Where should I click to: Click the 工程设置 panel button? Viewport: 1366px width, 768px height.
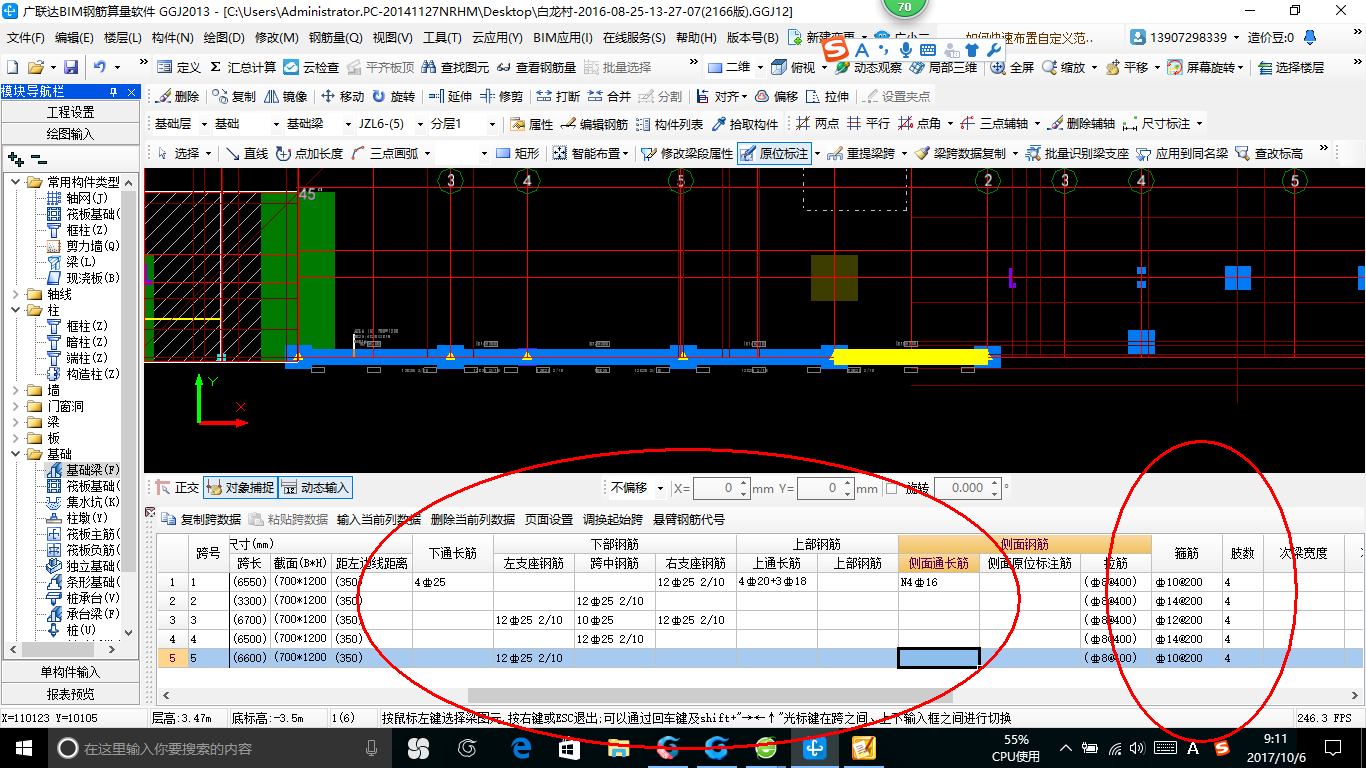[x=71, y=112]
